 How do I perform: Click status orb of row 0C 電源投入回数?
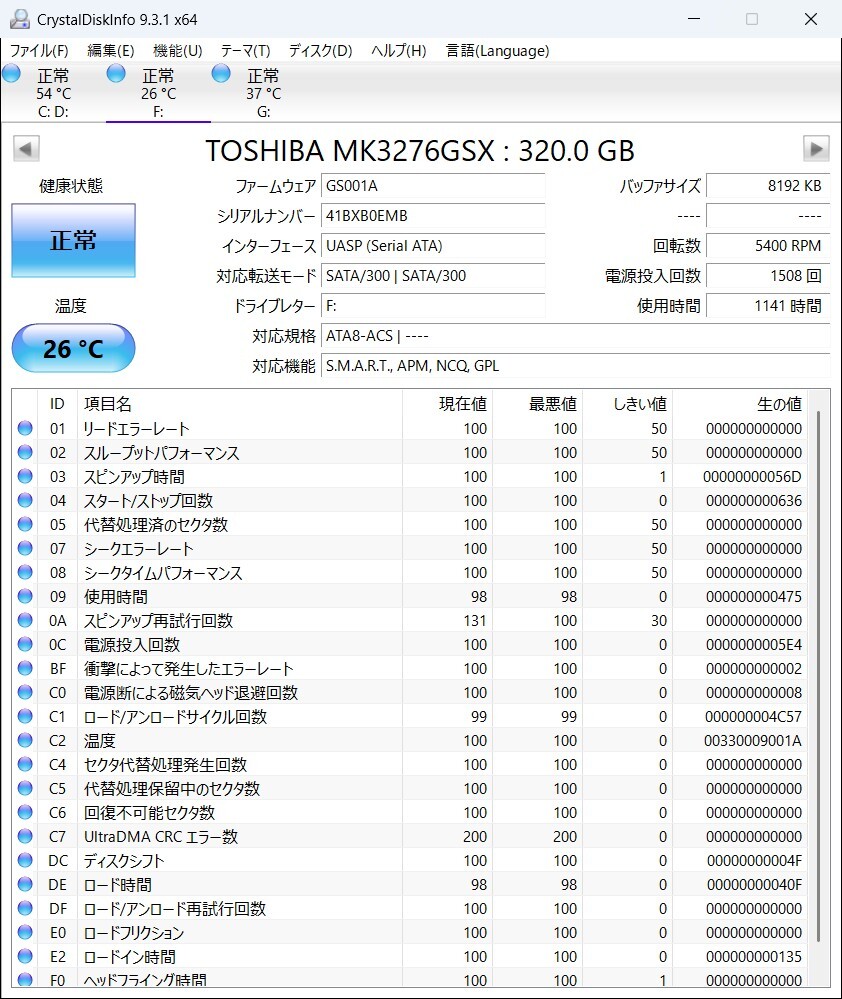[25, 644]
